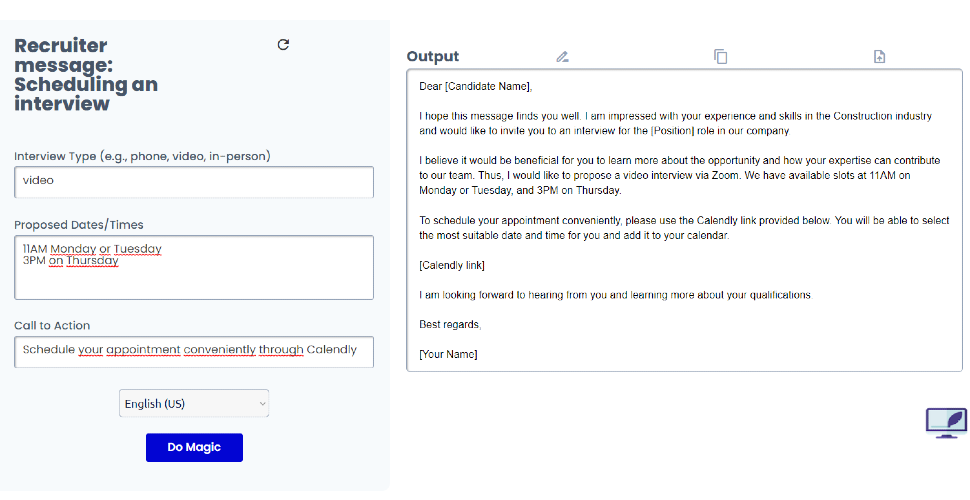Click the 'Proposed Dates/Times' label
Viewport: 970px width, 500px height.
79,225
